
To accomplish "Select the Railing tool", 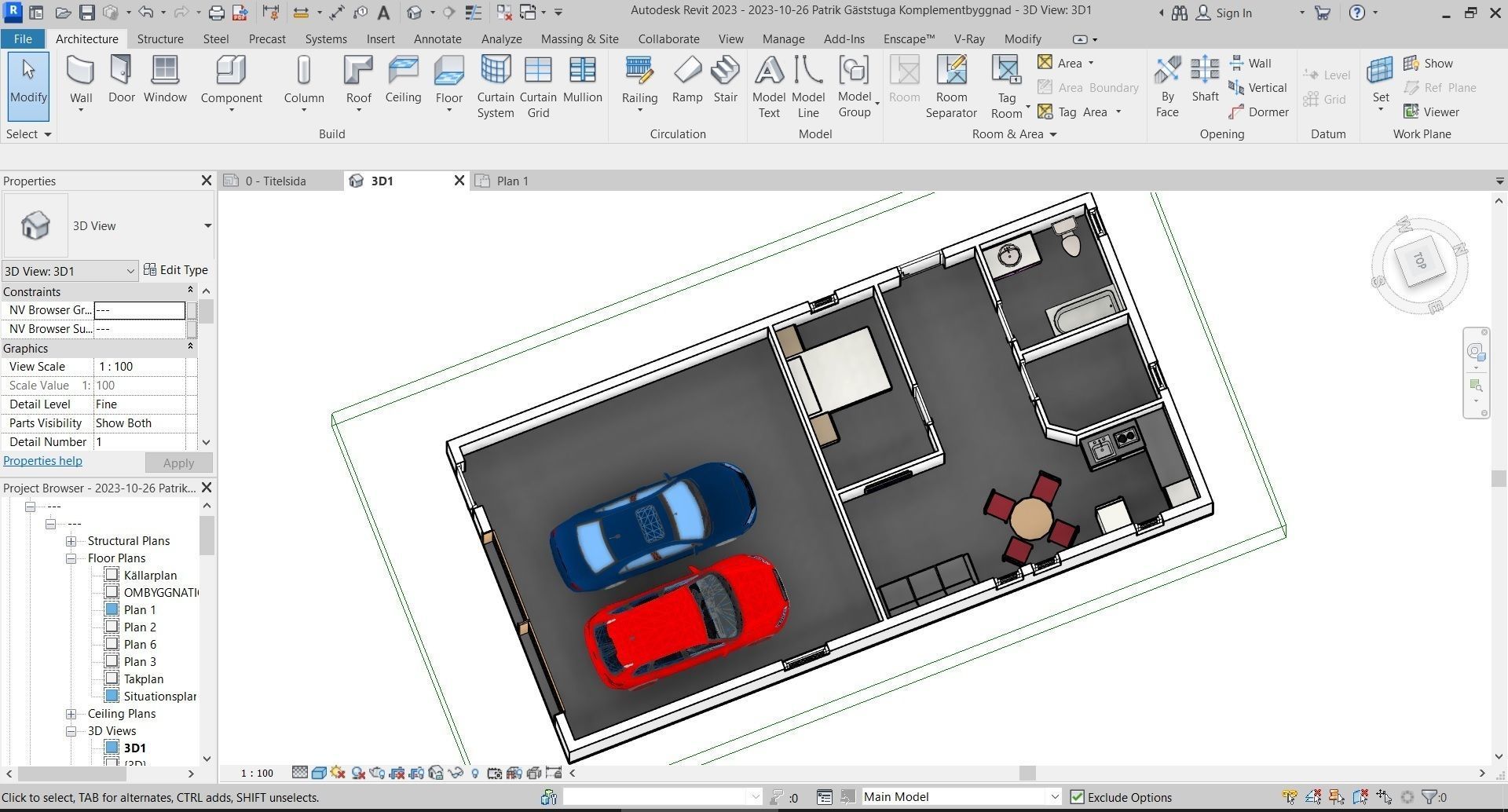I will [x=639, y=83].
